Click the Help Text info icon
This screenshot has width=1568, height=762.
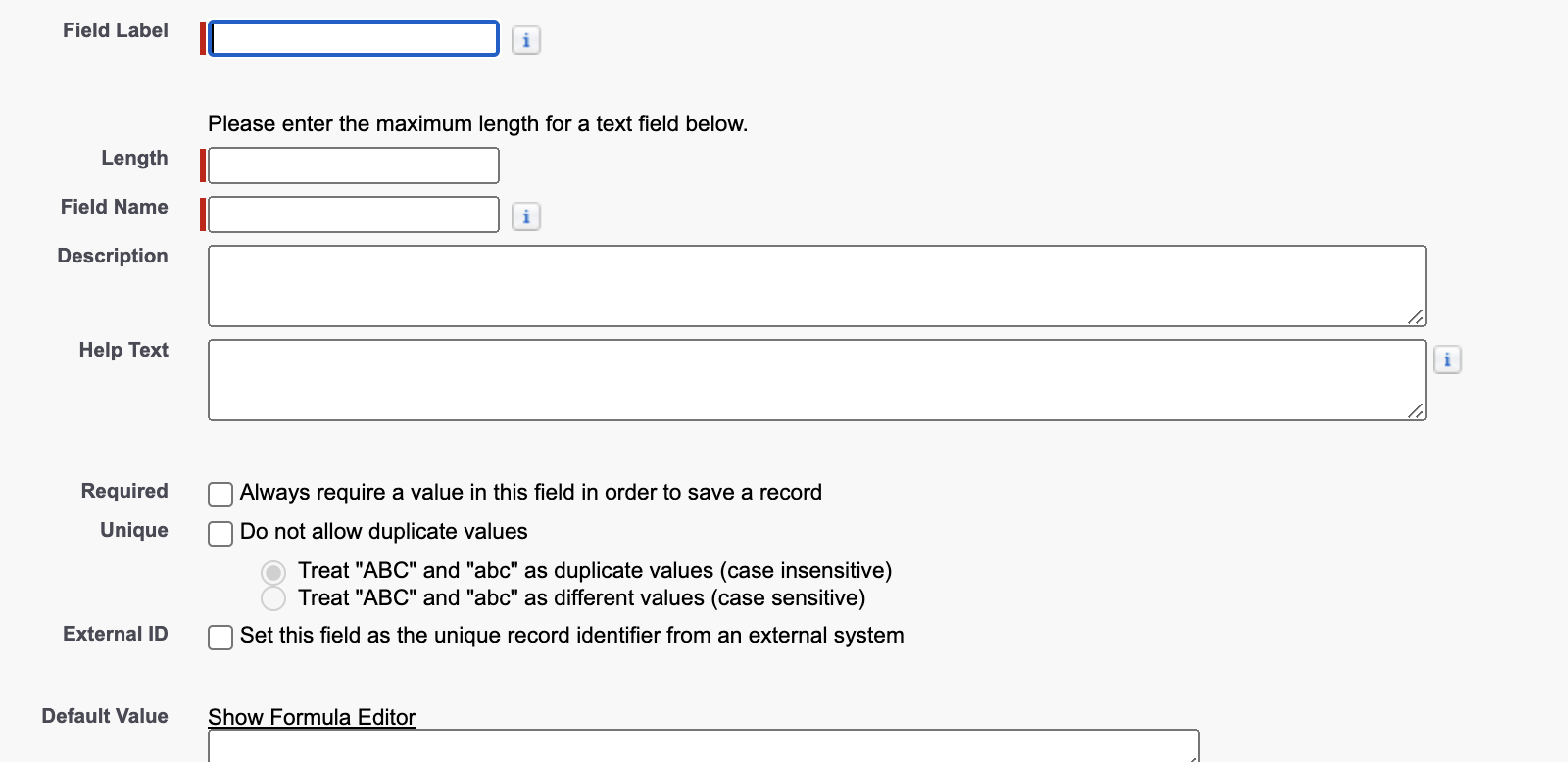[x=1447, y=359]
